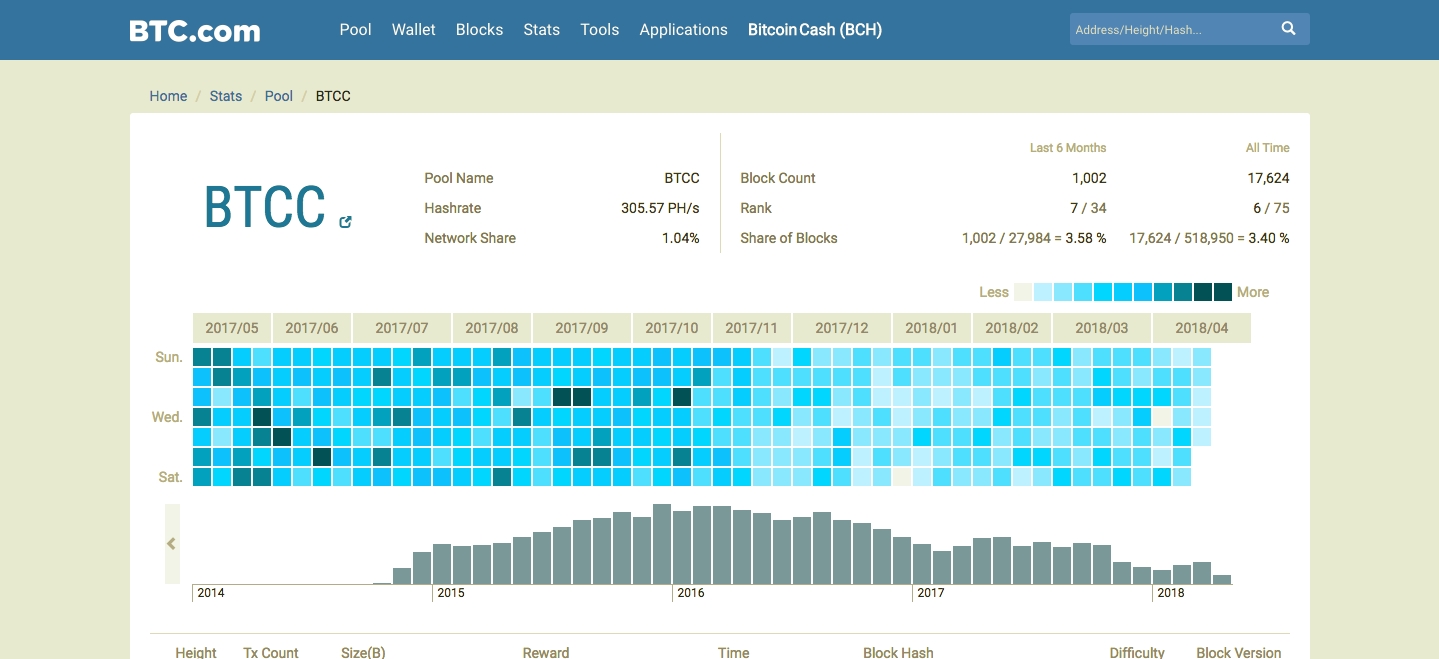Click the Sat. row label
The width and height of the screenshot is (1439, 659).
(x=171, y=477)
